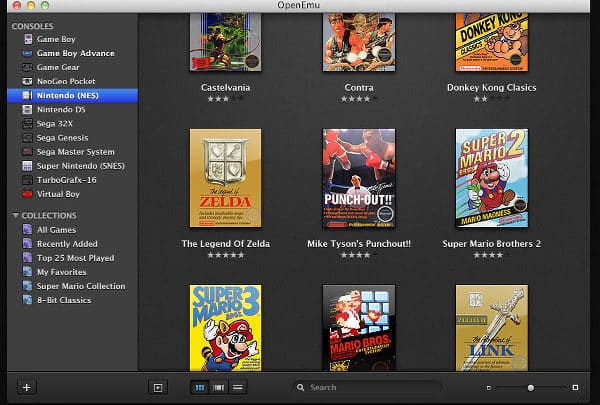Click the large-size icon right of zoom slider

(x=575, y=388)
